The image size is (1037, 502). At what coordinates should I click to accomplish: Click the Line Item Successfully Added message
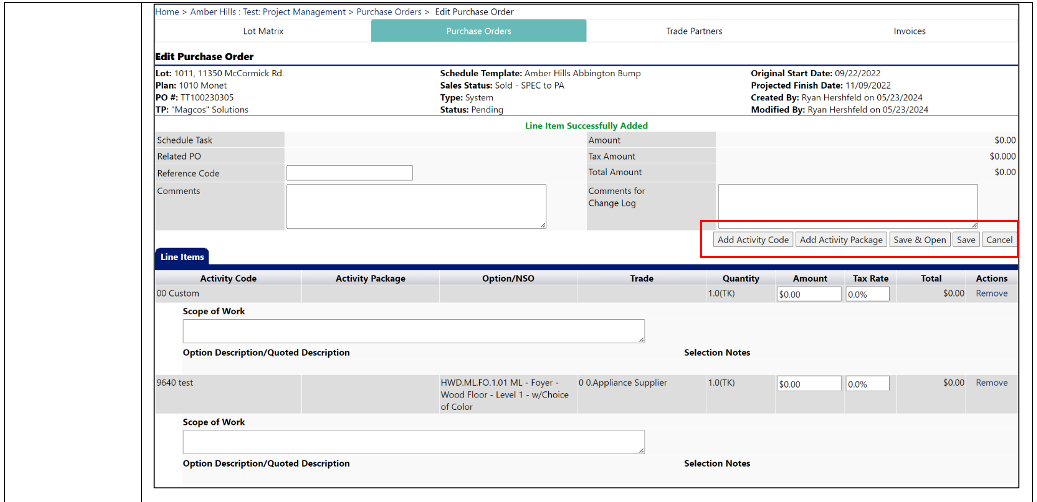(x=586, y=125)
